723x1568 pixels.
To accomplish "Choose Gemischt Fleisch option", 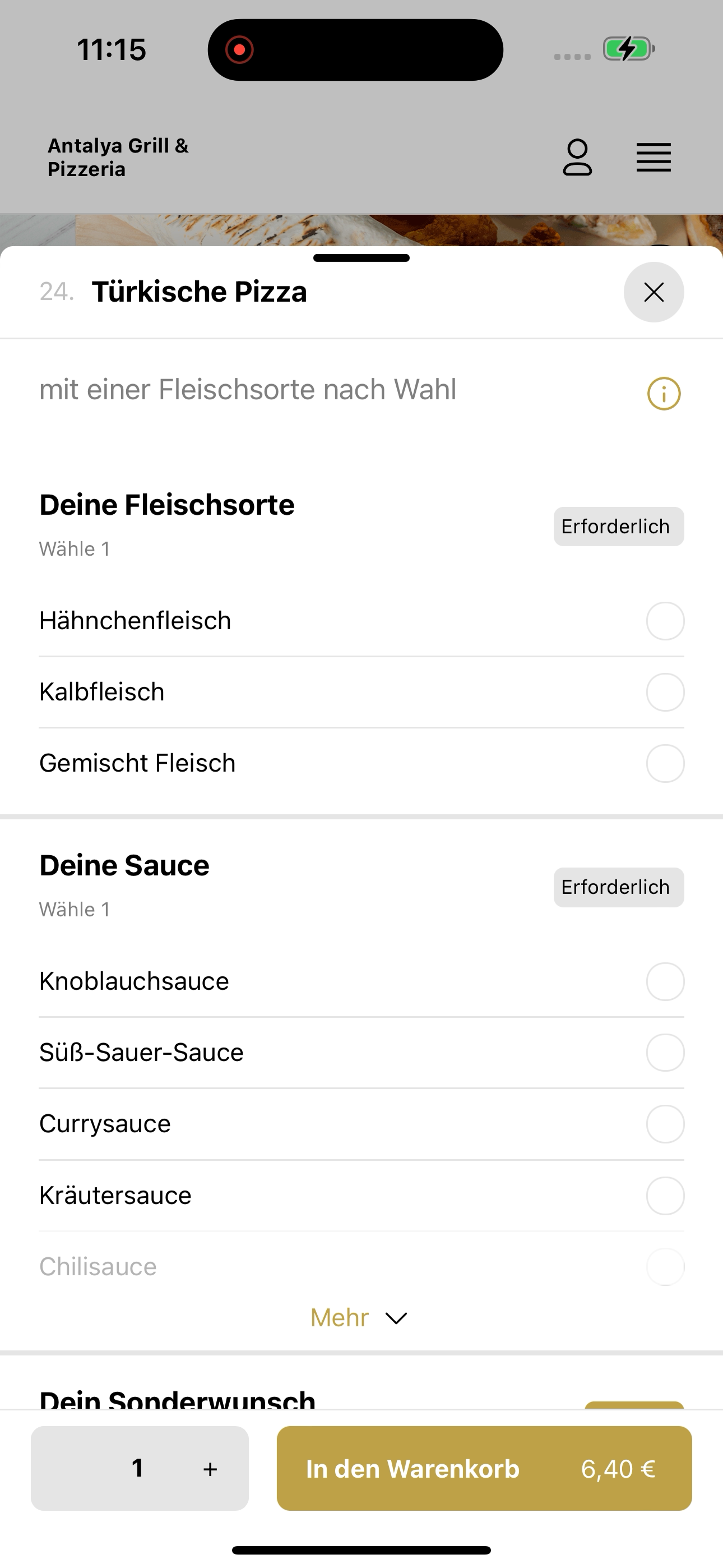I will (x=361, y=763).
